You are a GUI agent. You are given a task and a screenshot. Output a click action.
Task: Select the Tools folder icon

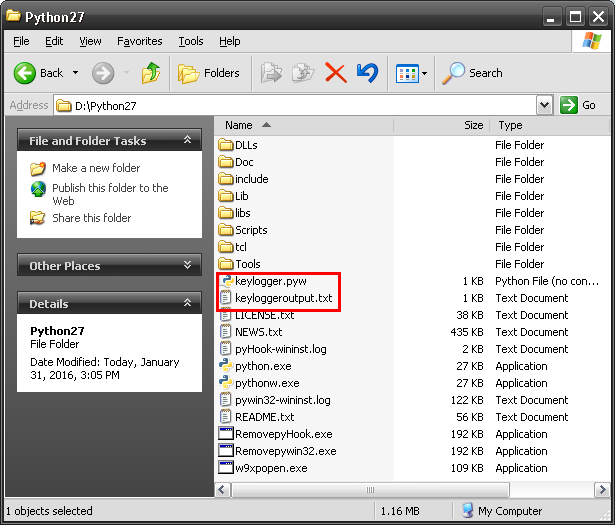click(x=226, y=263)
